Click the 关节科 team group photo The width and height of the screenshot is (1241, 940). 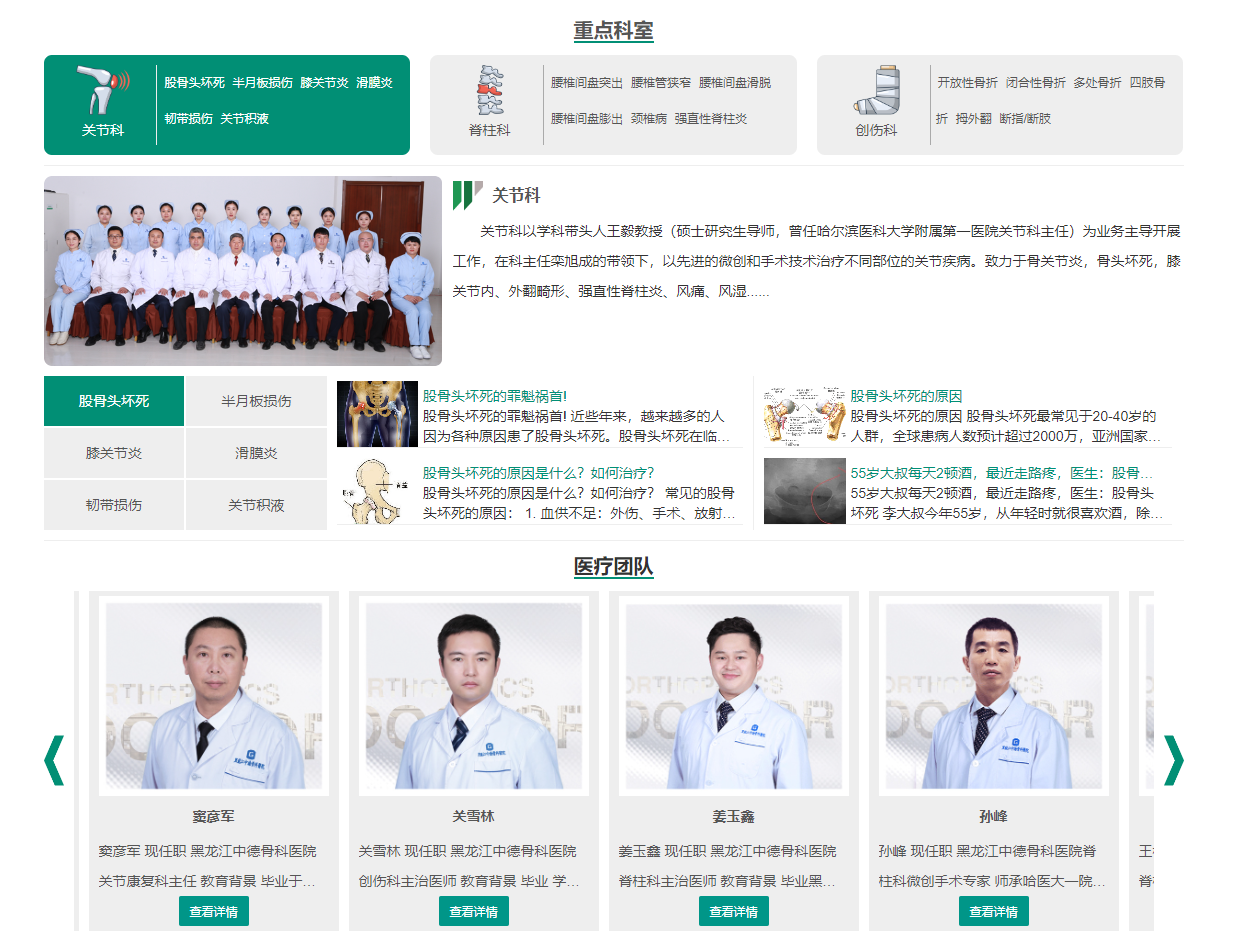coord(243,271)
